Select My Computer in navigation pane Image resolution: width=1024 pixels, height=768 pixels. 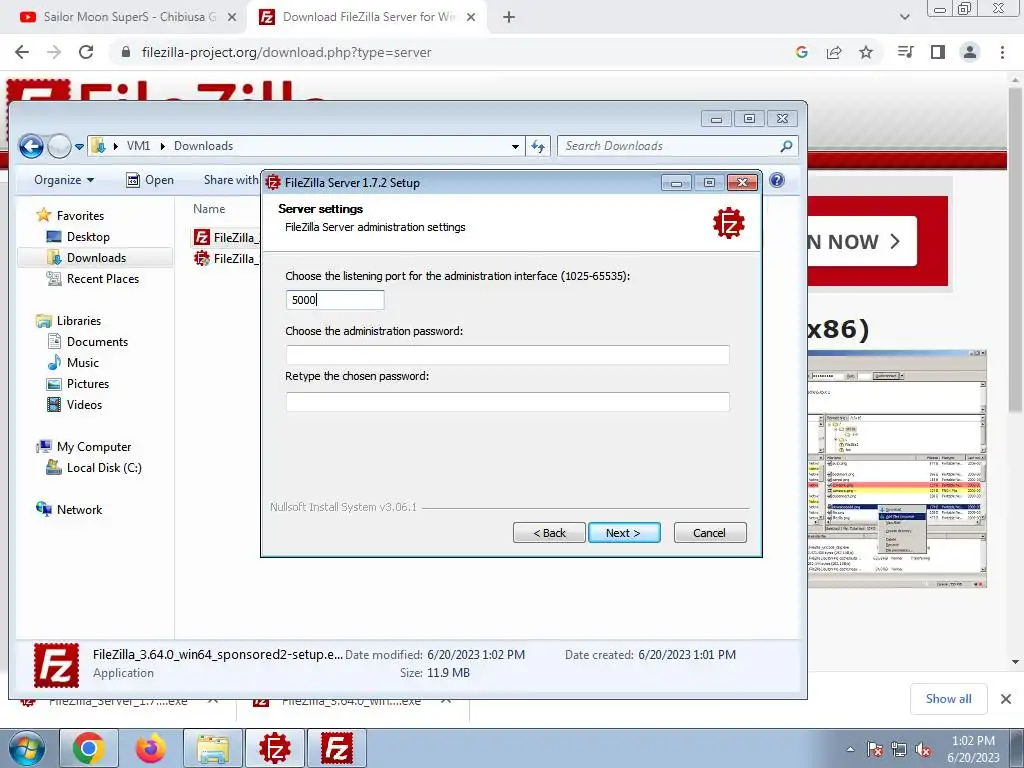(x=84, y=447)
